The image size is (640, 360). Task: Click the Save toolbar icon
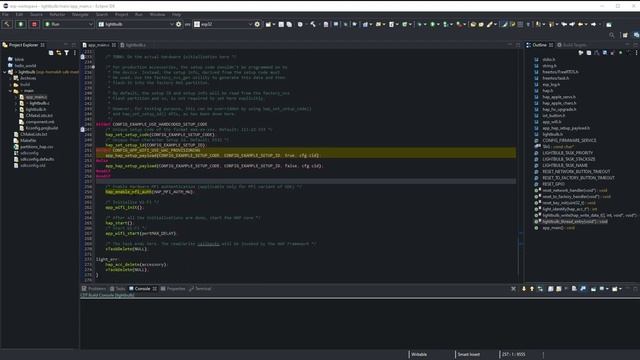click(281, 24)
